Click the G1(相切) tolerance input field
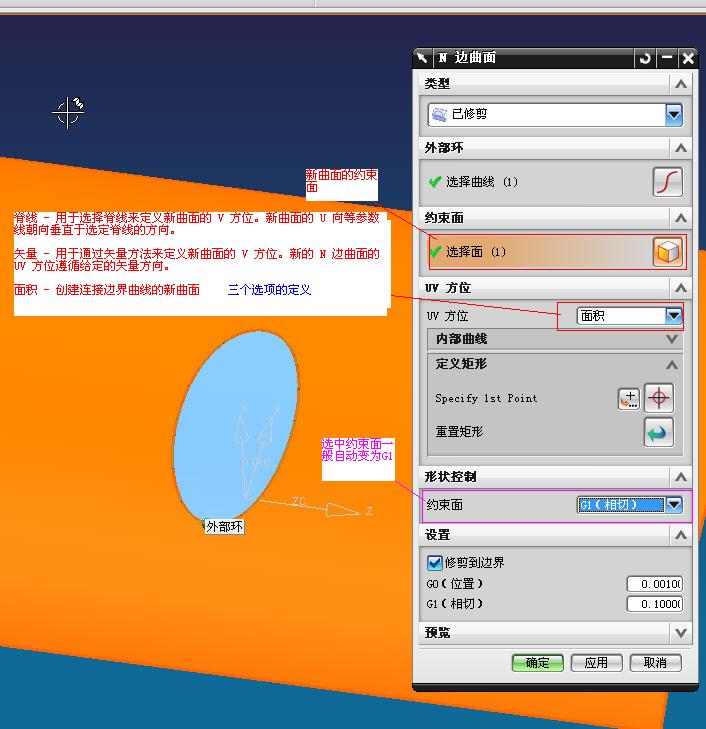Image resolution: width=706 pixels, height=729 pixels. tap(655, 604)
